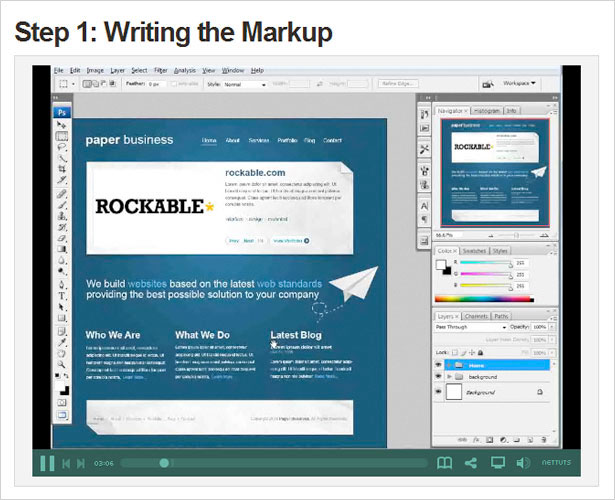
Task: Toggle visibility of the background folder layer
Action: pos(439,376)
